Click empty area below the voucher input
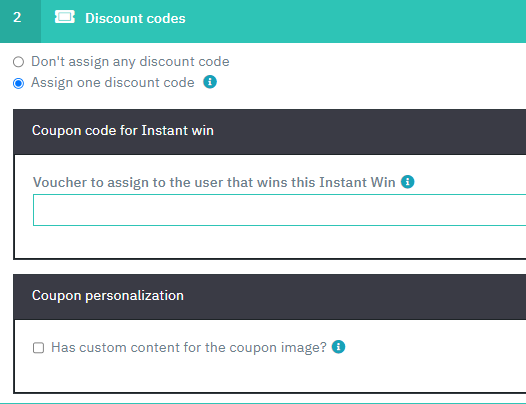 (x=270, y=242)
